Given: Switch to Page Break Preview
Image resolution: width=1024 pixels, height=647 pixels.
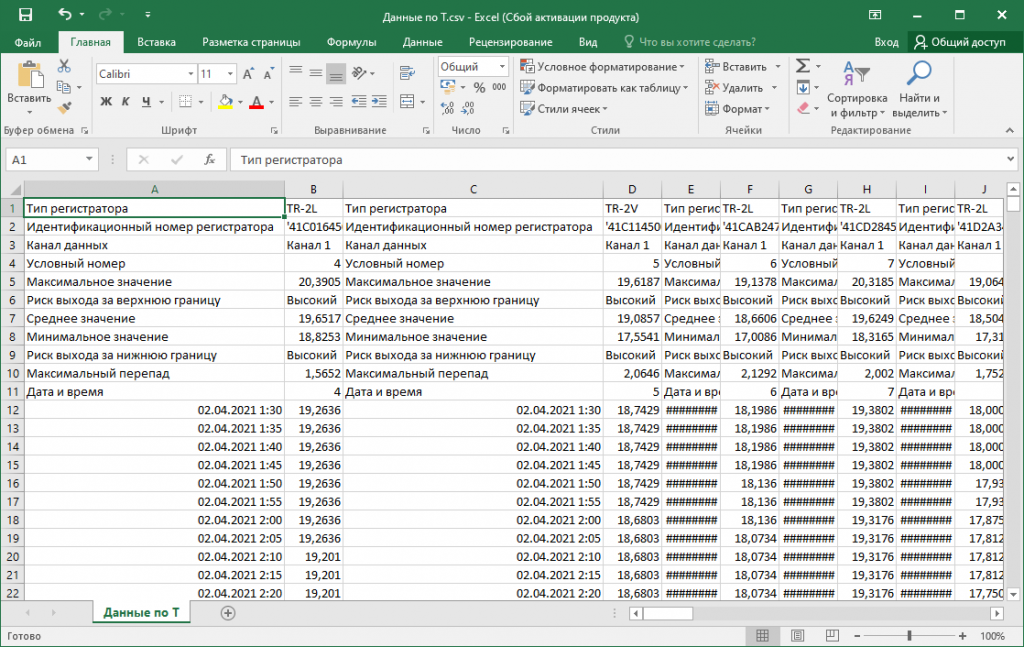Looking at the screenshot, I should click(x=832, y=635).
